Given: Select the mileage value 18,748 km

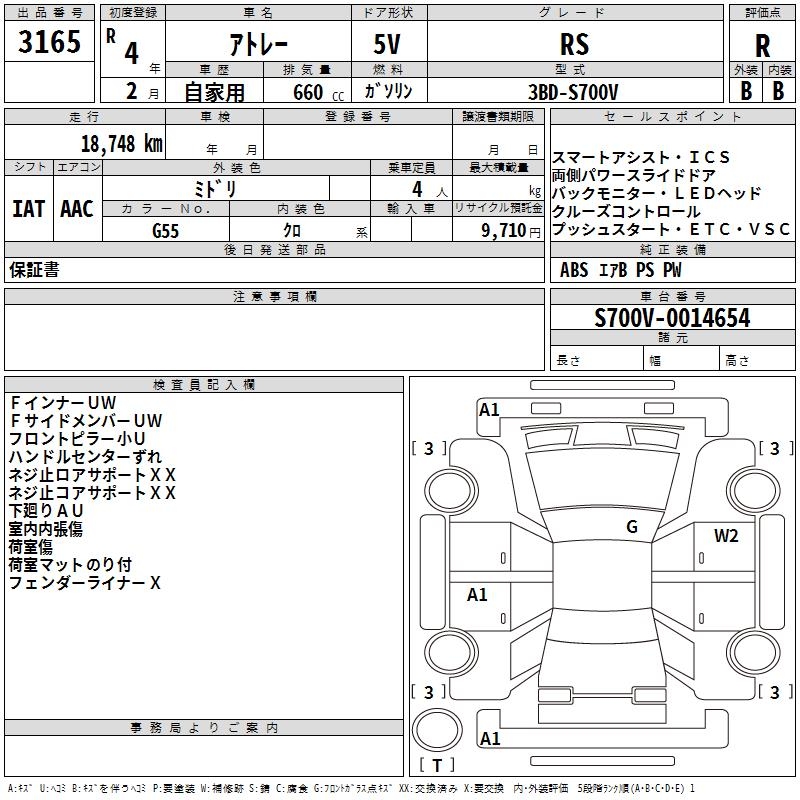Looking at the screenshot, I should (x=122, y=144).
